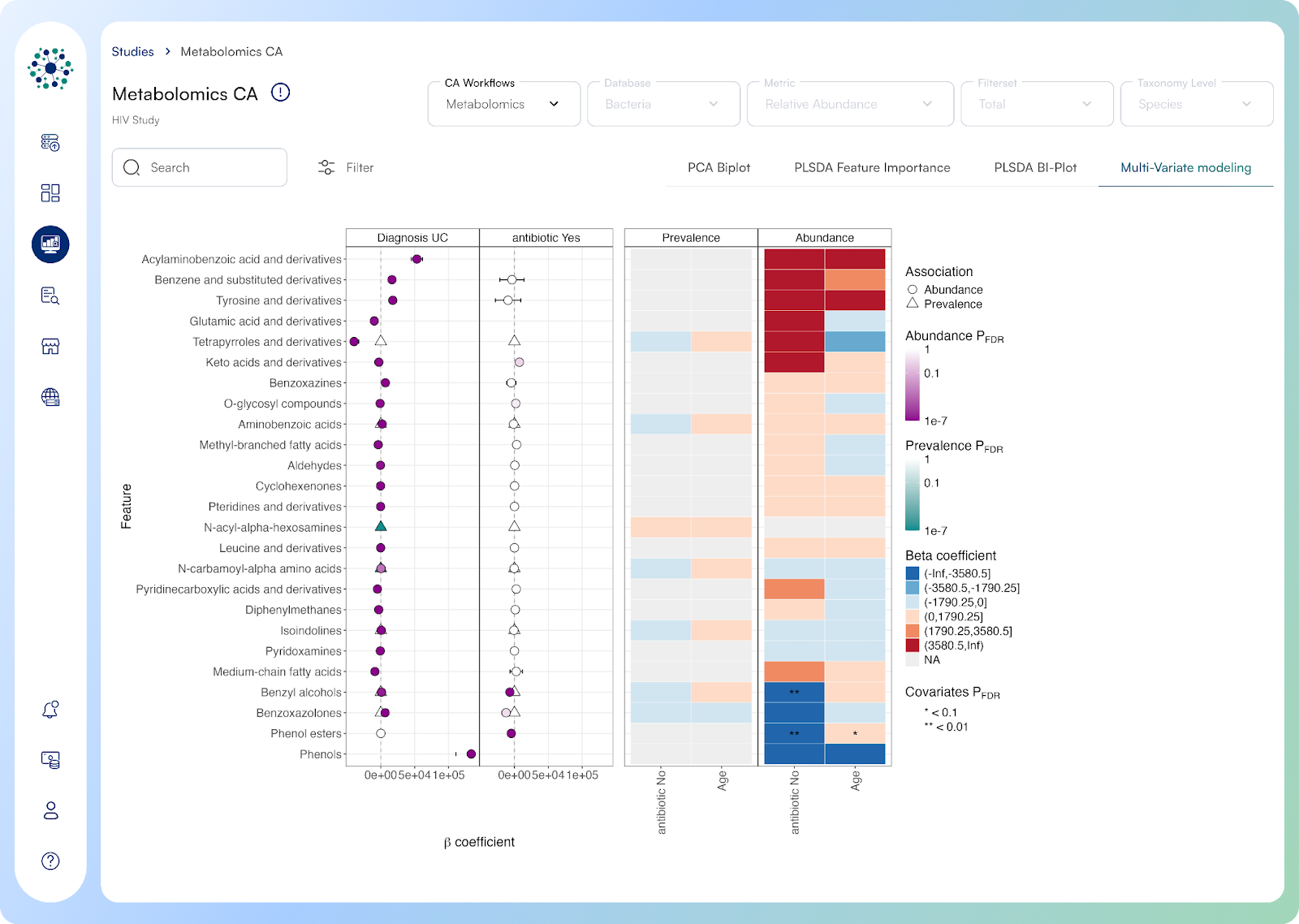1299x924 pixels.
Task: Click into the Search input field
Action: pyautogui.click(x=200, y=167)
